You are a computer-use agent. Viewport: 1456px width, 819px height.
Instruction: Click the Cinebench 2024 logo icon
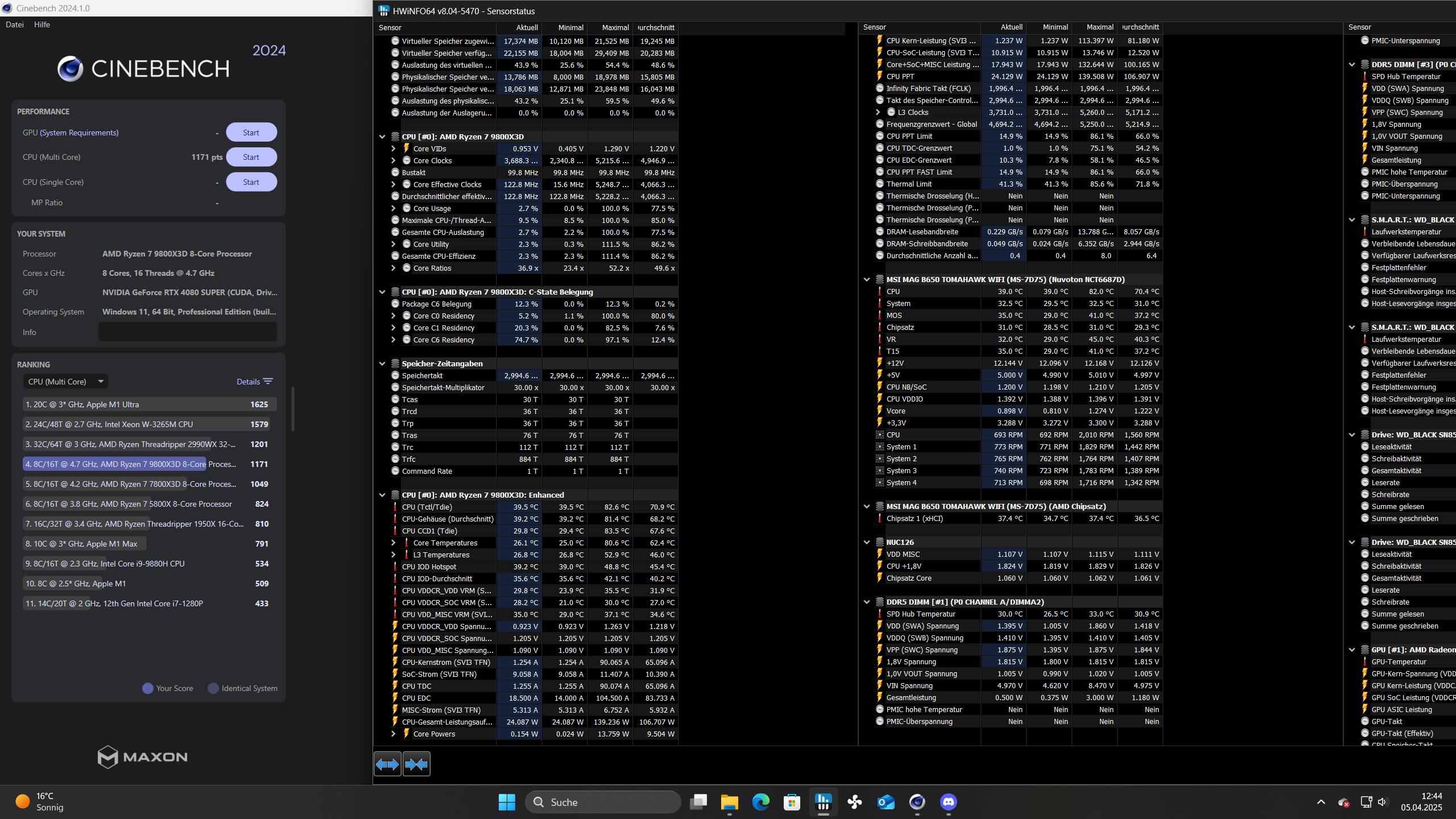tap(70, 68)
